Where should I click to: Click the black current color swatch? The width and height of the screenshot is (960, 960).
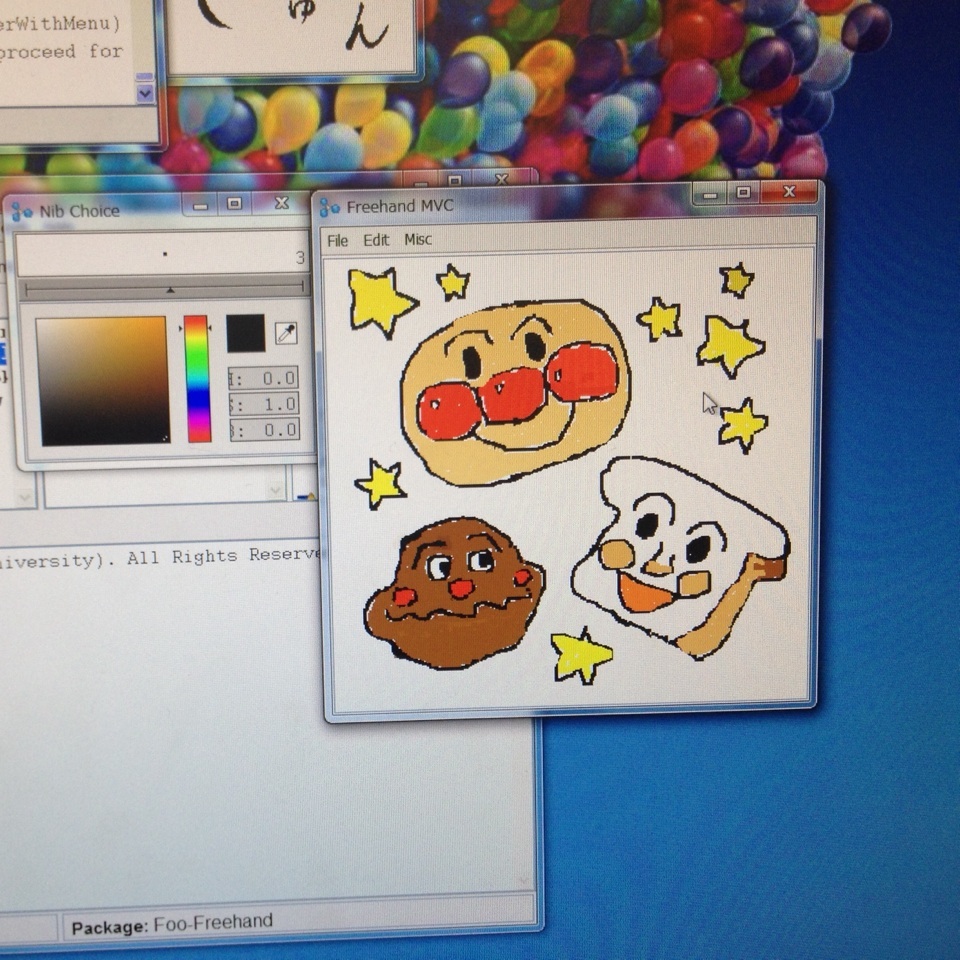[246, 334]
